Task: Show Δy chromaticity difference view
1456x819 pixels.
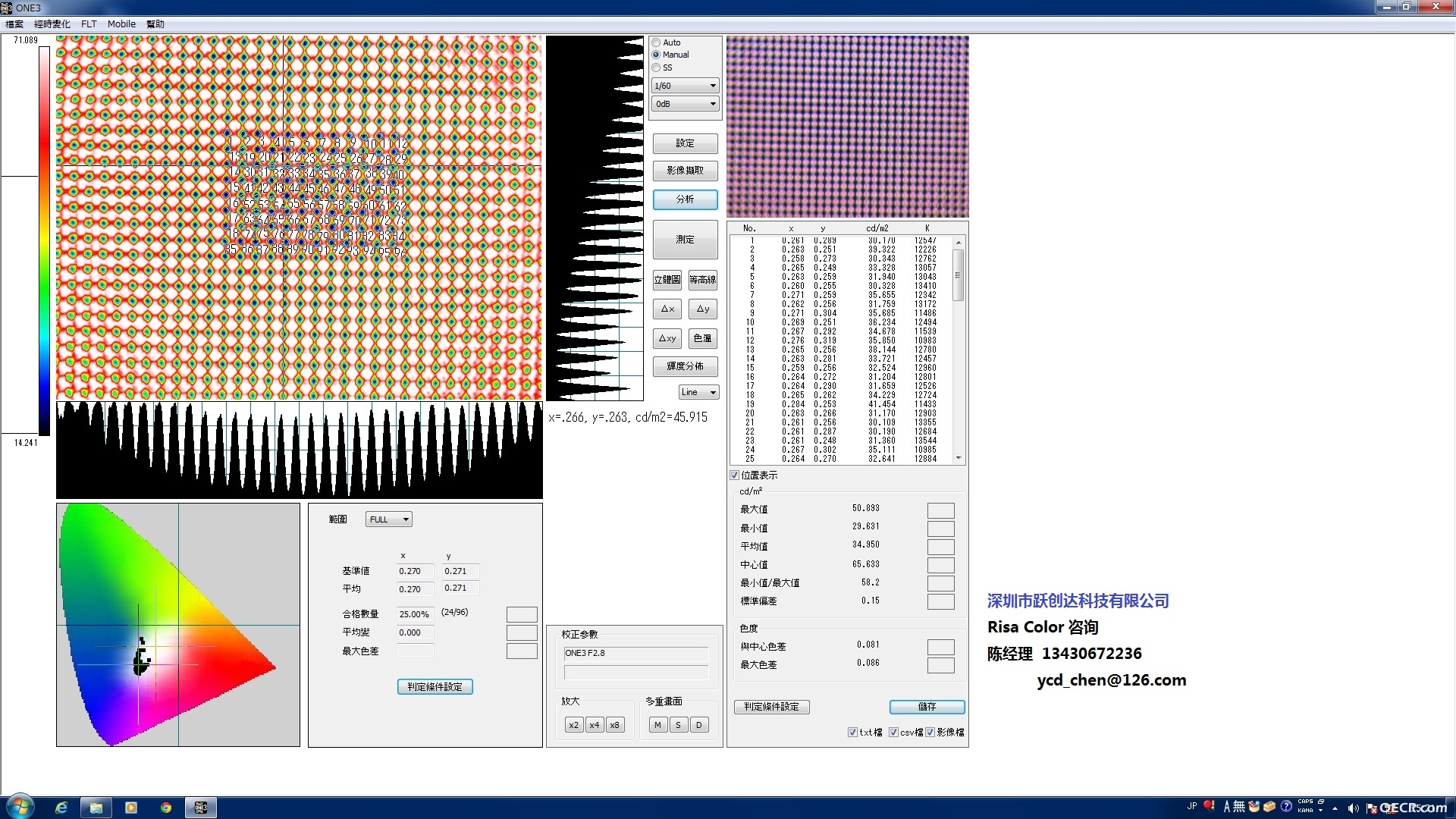Action: [x=703, y=309]
